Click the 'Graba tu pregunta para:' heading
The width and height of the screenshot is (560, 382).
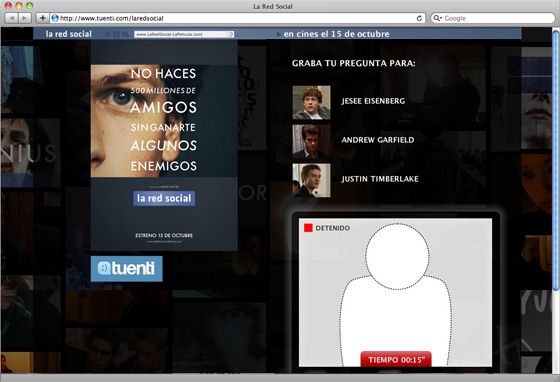point(354,63)
